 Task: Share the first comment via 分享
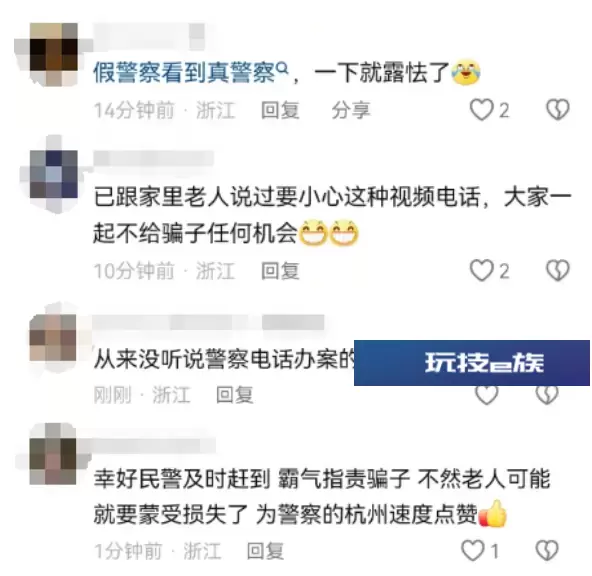[351, 110]
